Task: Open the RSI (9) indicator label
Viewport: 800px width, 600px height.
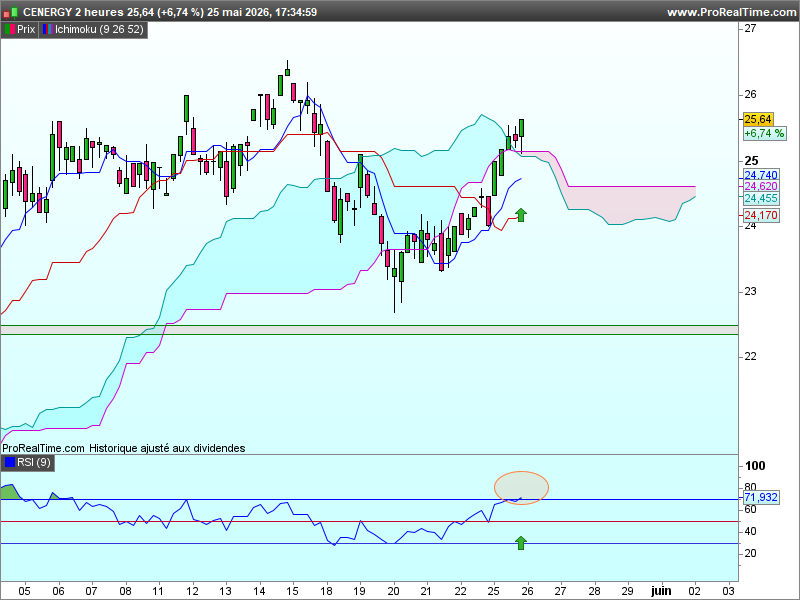Action: pos(28,463)
